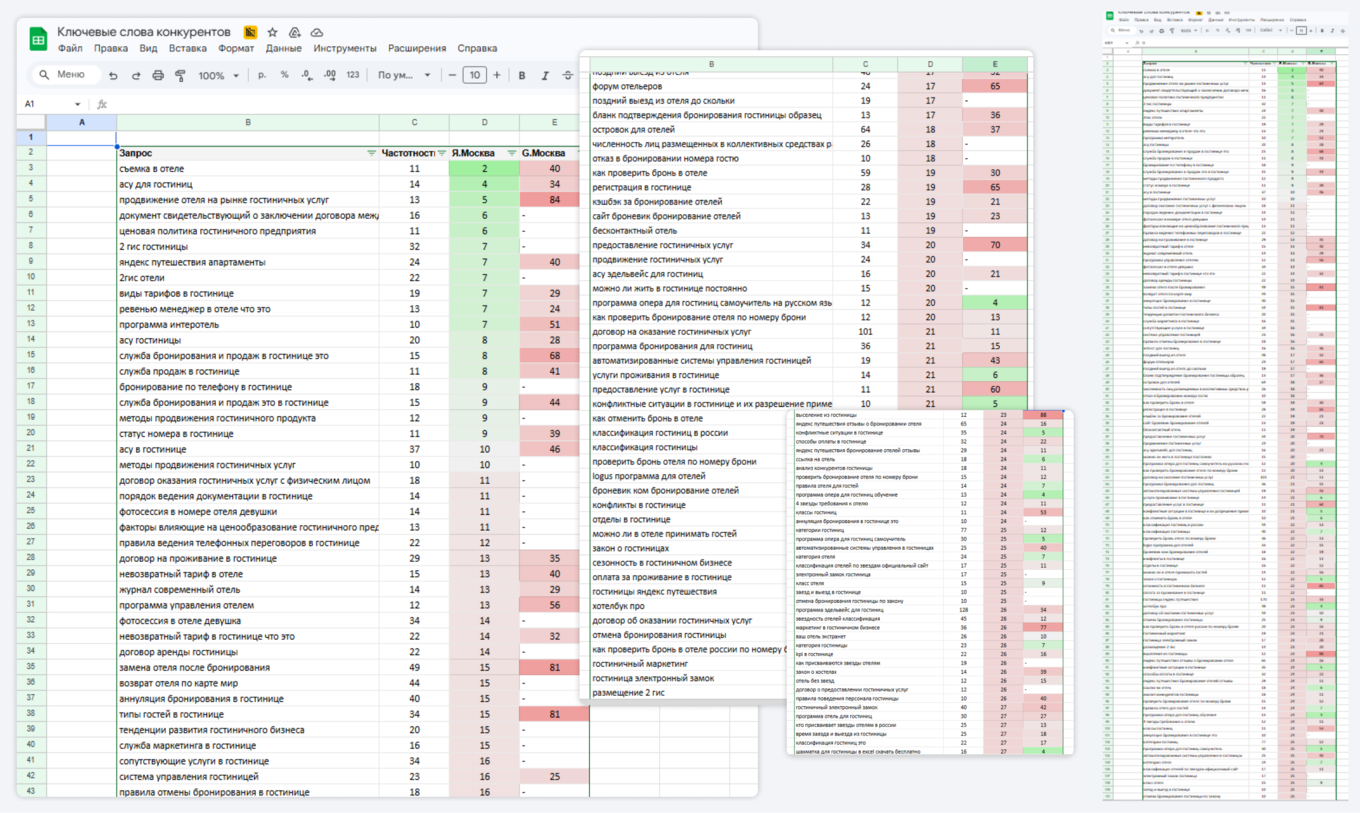
Task: Redo the action using the toolbar arrow
Action: (135, 75)
